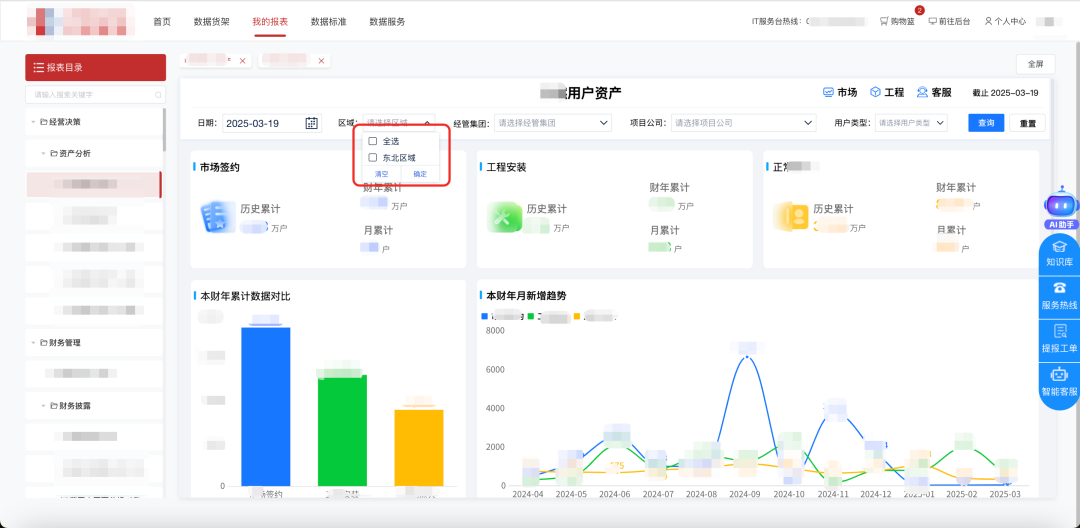Viewport: 1080px width, 528px height.
Task: Click the 查询 query button
Action: (986, 123)
